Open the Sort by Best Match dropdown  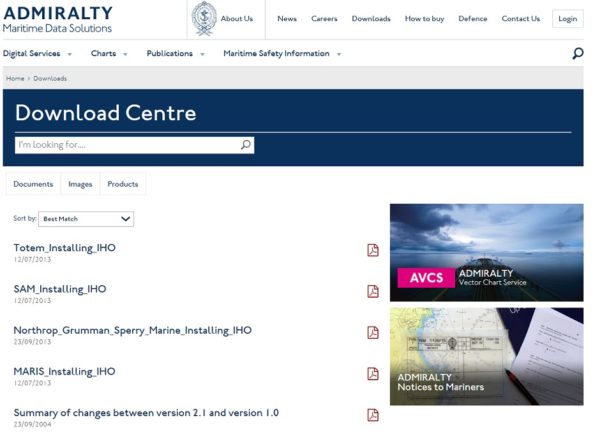[86, 219]
